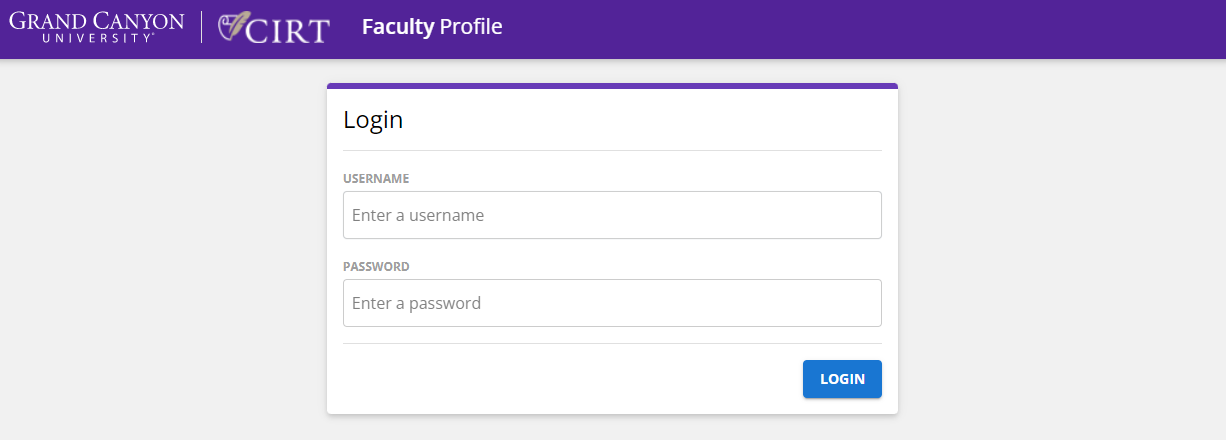Click the Login card heading
Screen dimensions: 1226x440
373,120
